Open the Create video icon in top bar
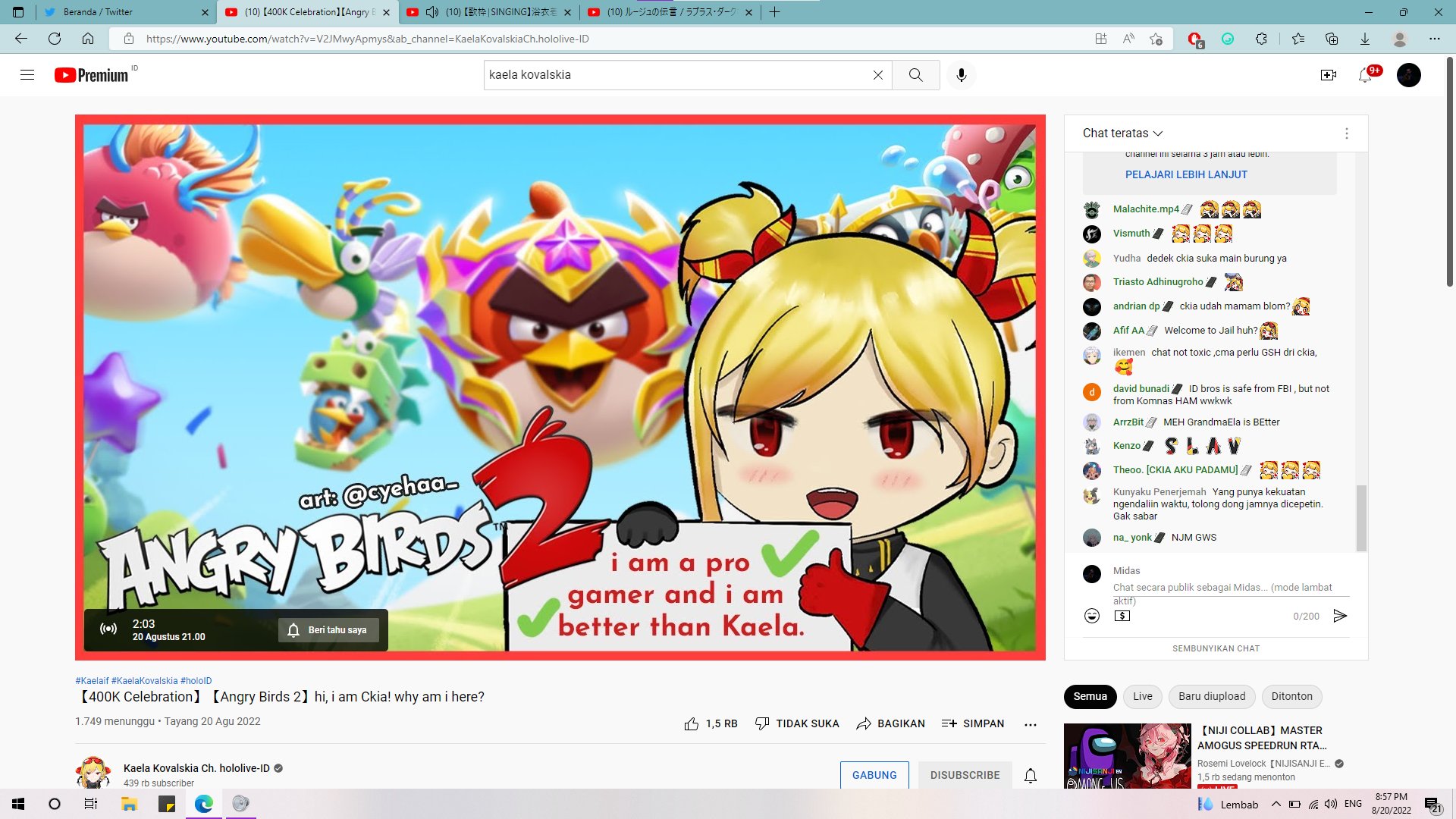The image size is (1456, 819). point(1329,74)
